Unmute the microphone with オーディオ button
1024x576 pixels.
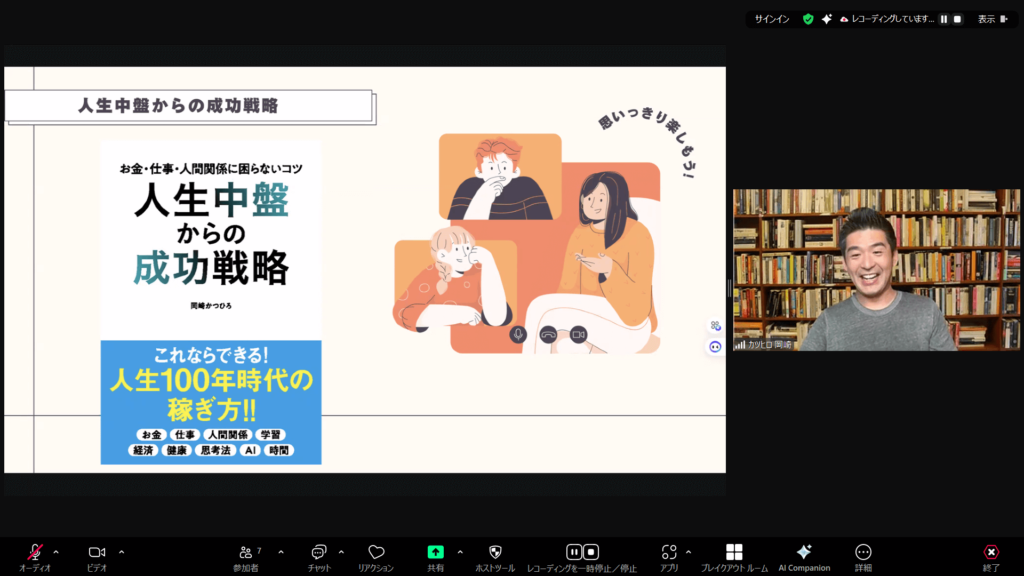(x=35, y=553)
